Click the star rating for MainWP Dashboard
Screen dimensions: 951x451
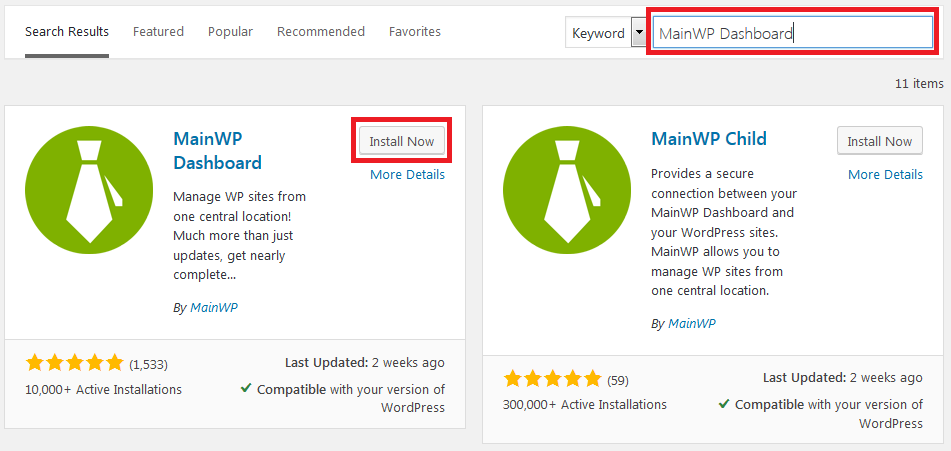click(x=75, y=362)
